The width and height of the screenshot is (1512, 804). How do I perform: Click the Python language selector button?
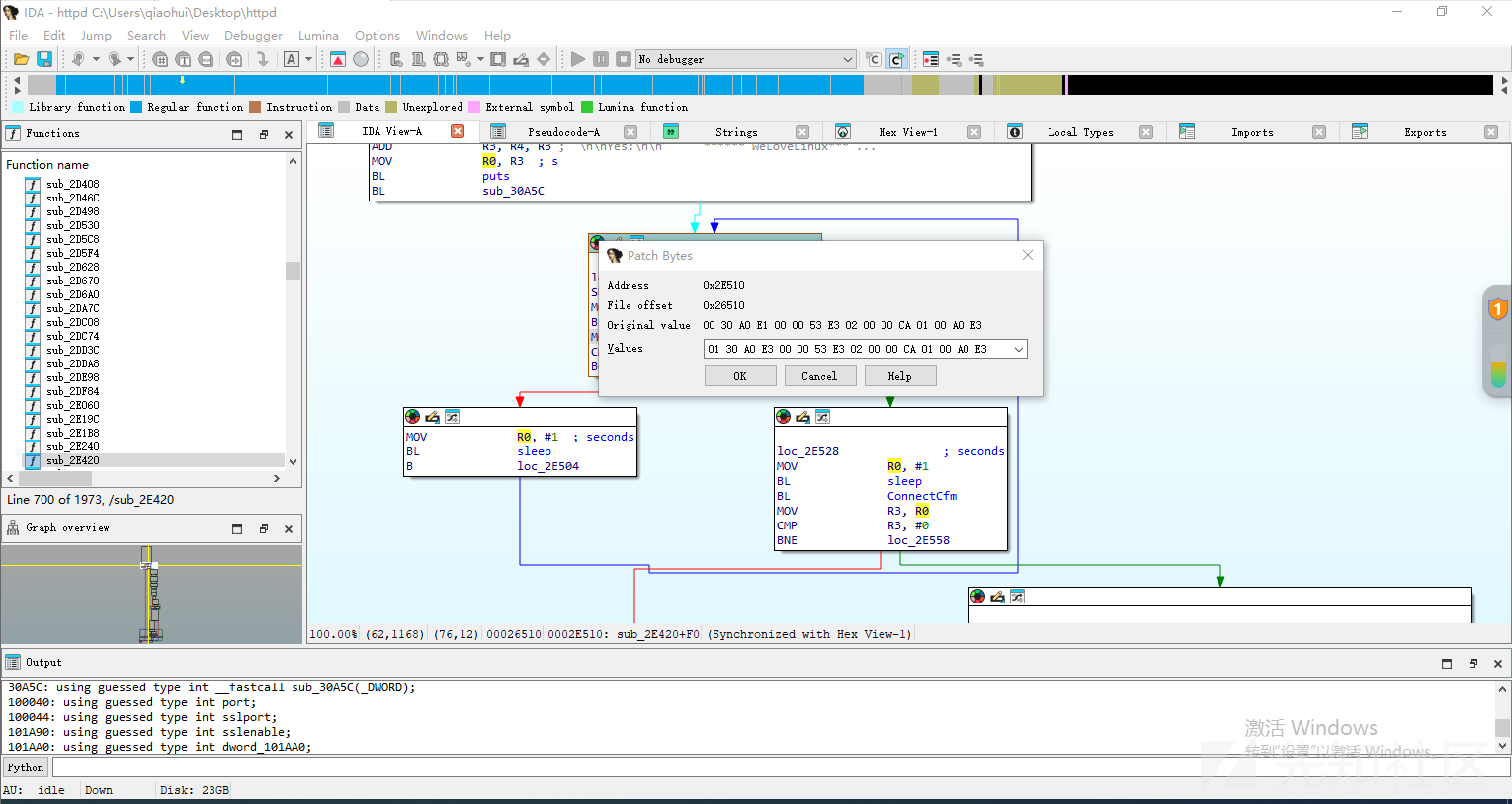tap(26, 767)
